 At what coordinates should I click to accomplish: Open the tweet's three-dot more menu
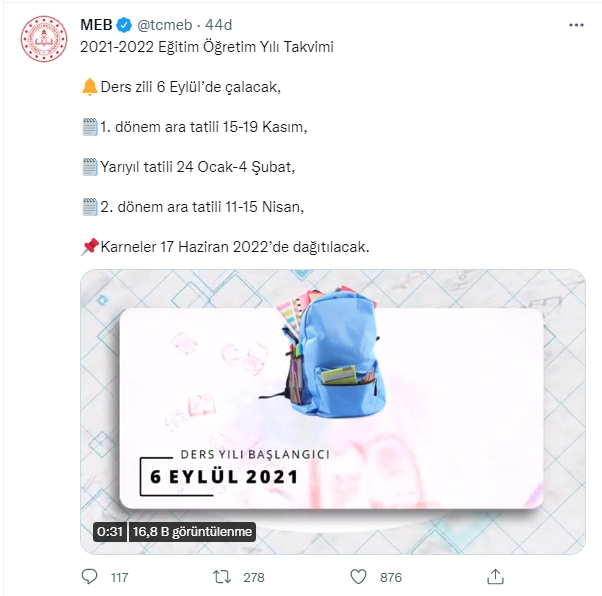coord(576,25)
